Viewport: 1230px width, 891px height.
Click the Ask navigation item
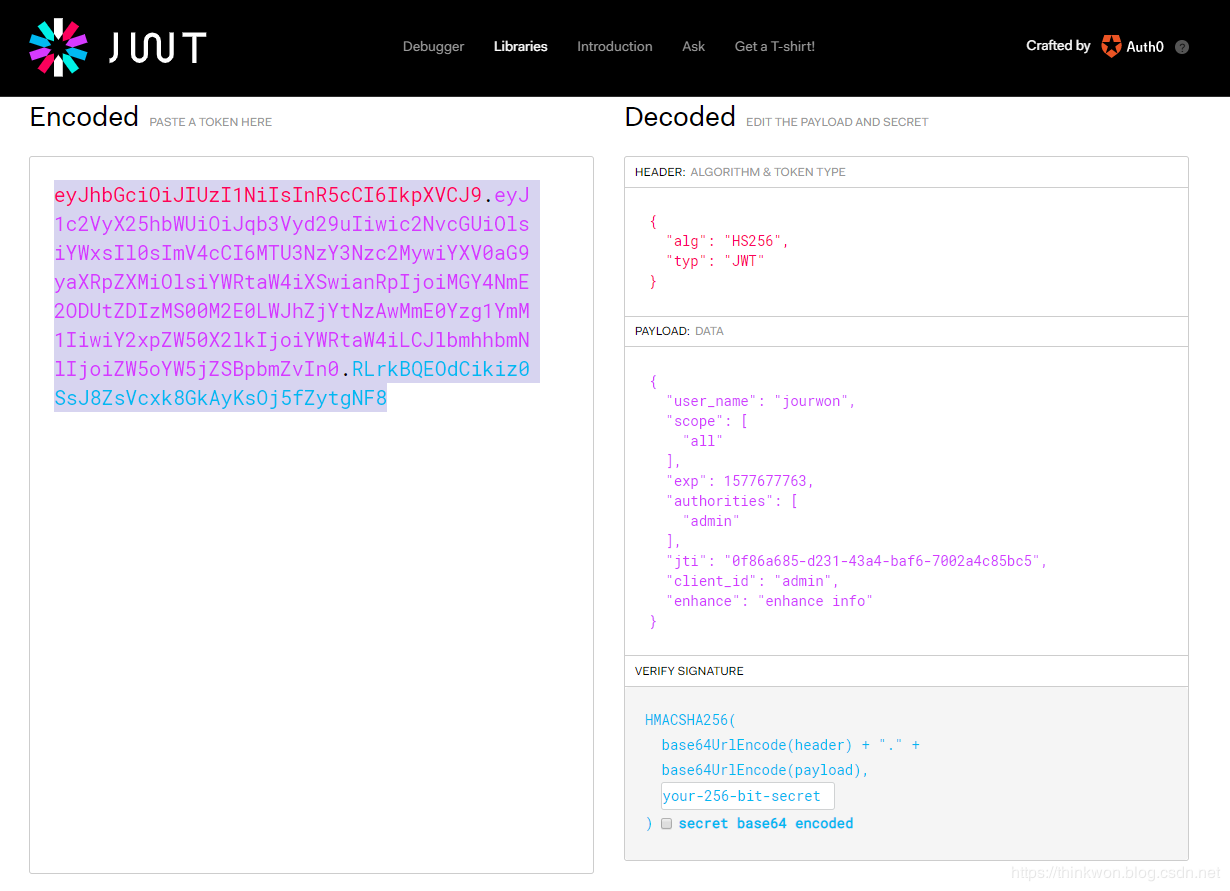click(x=693, y=46)
